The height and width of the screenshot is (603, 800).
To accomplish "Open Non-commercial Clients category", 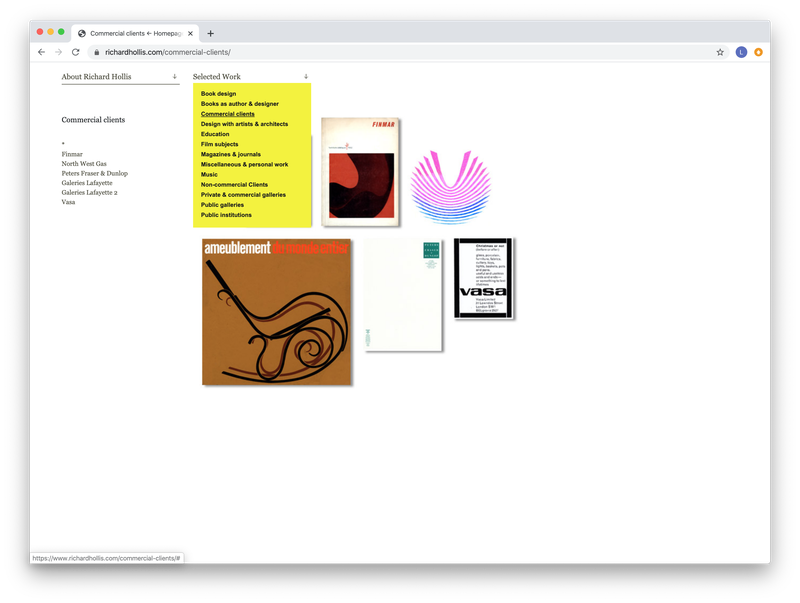I will [234, 185].
